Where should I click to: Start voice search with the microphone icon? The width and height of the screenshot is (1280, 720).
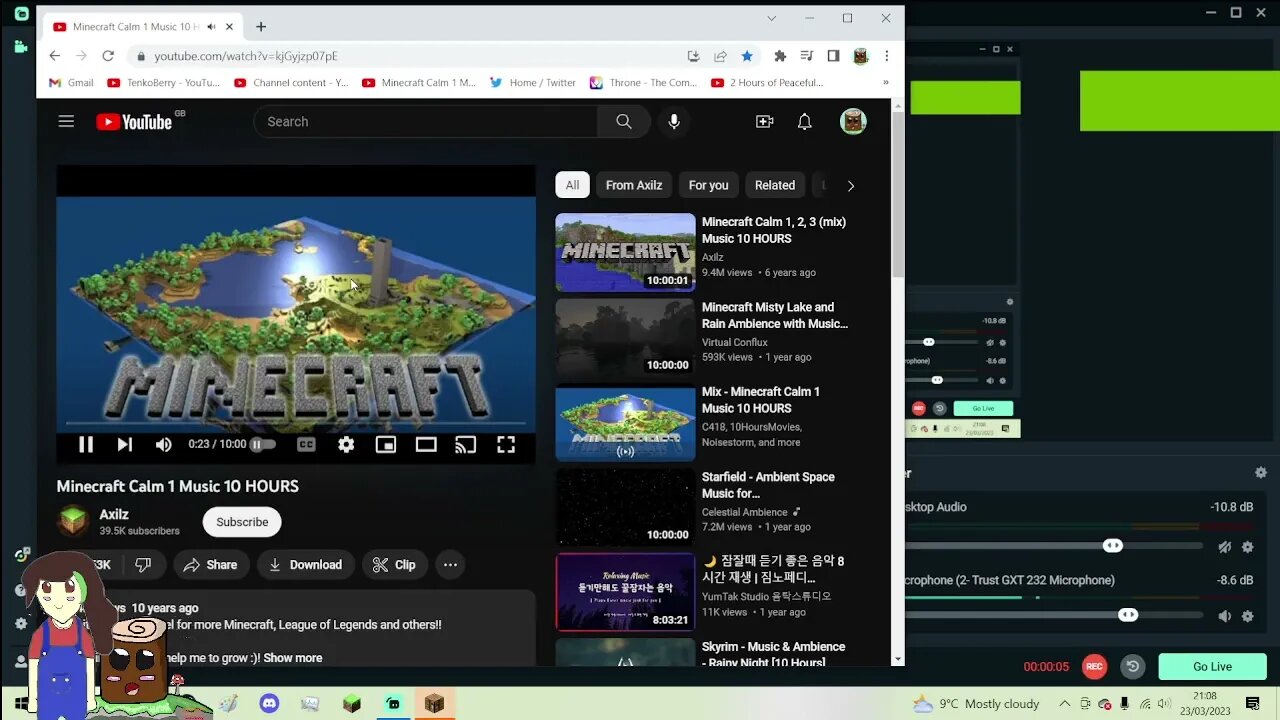674,121
